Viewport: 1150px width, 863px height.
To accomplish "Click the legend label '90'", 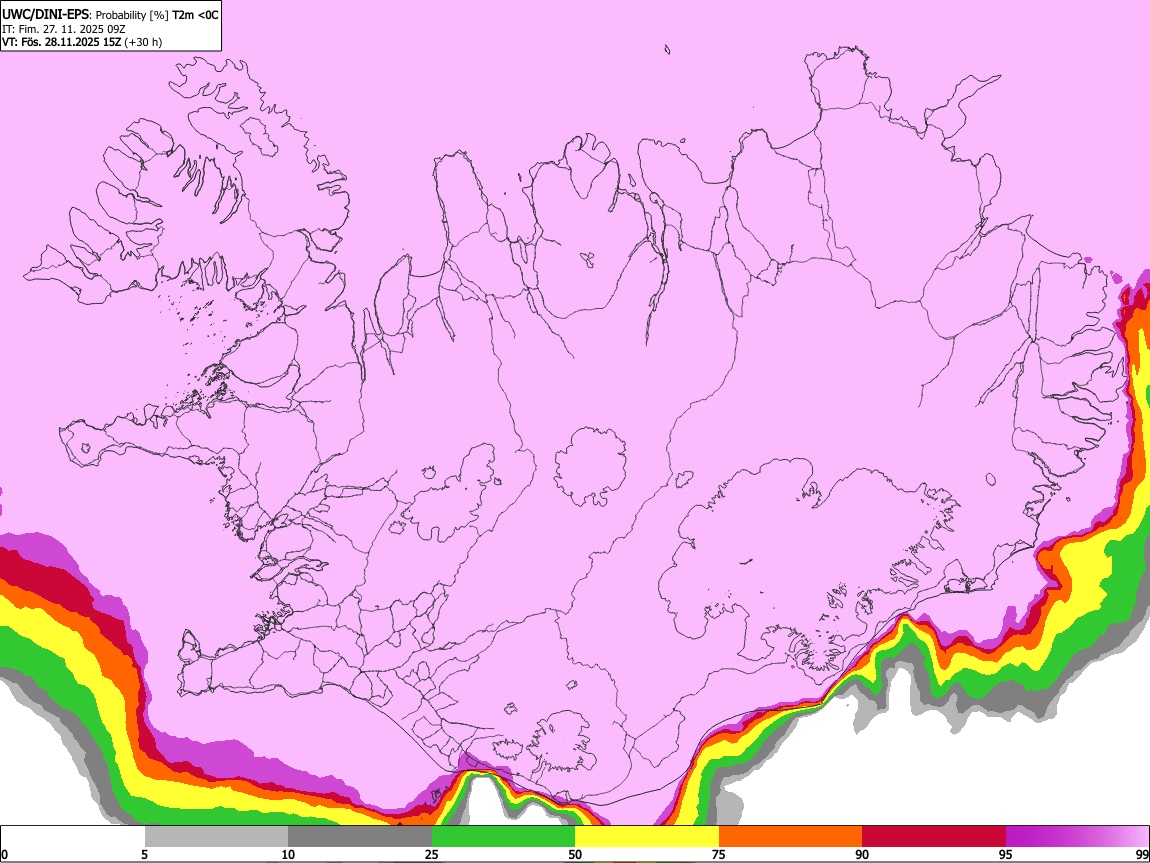I will point(862,855).
